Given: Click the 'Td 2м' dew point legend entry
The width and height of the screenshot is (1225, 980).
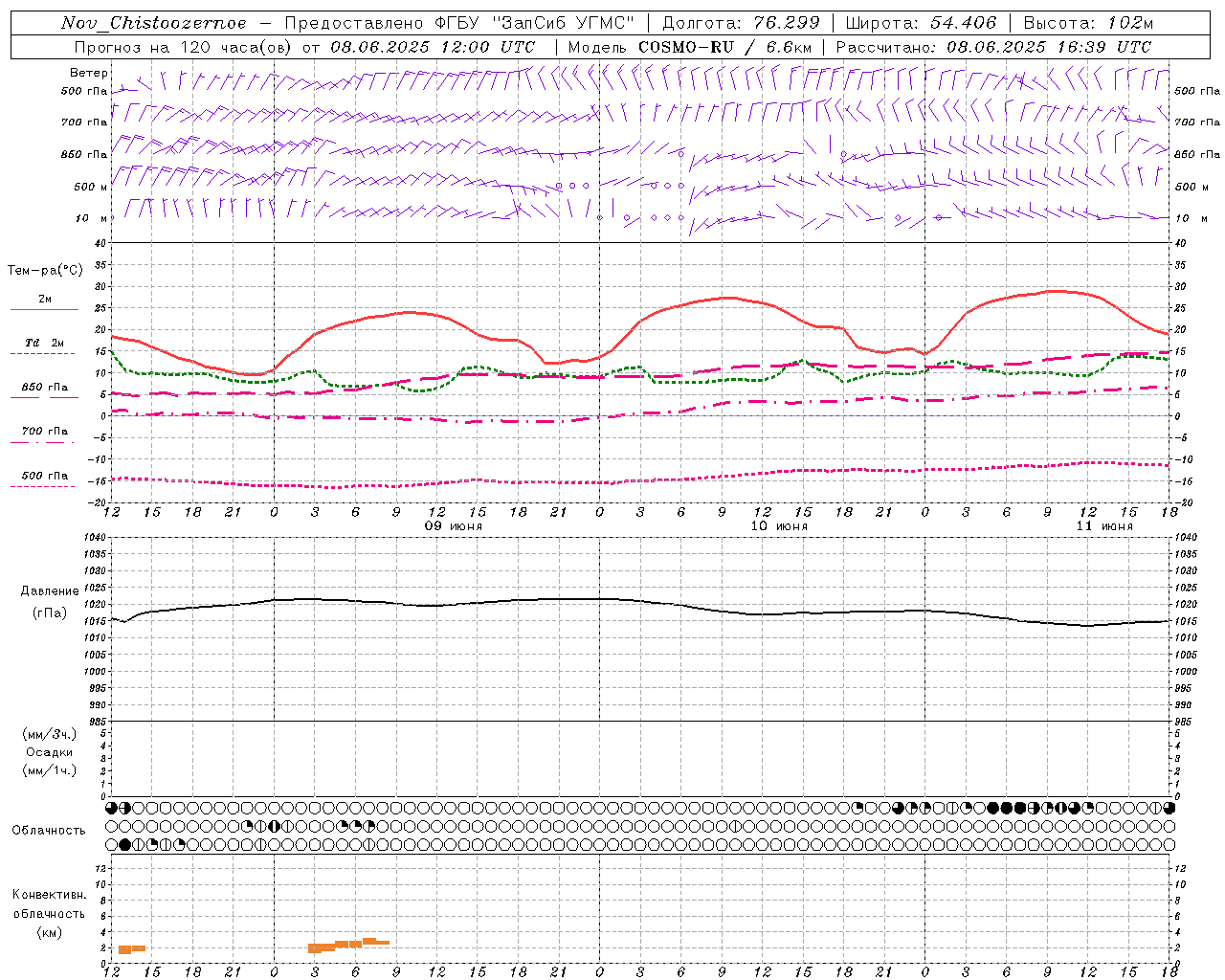Looking at the screenshot, I should pos(44,343).
